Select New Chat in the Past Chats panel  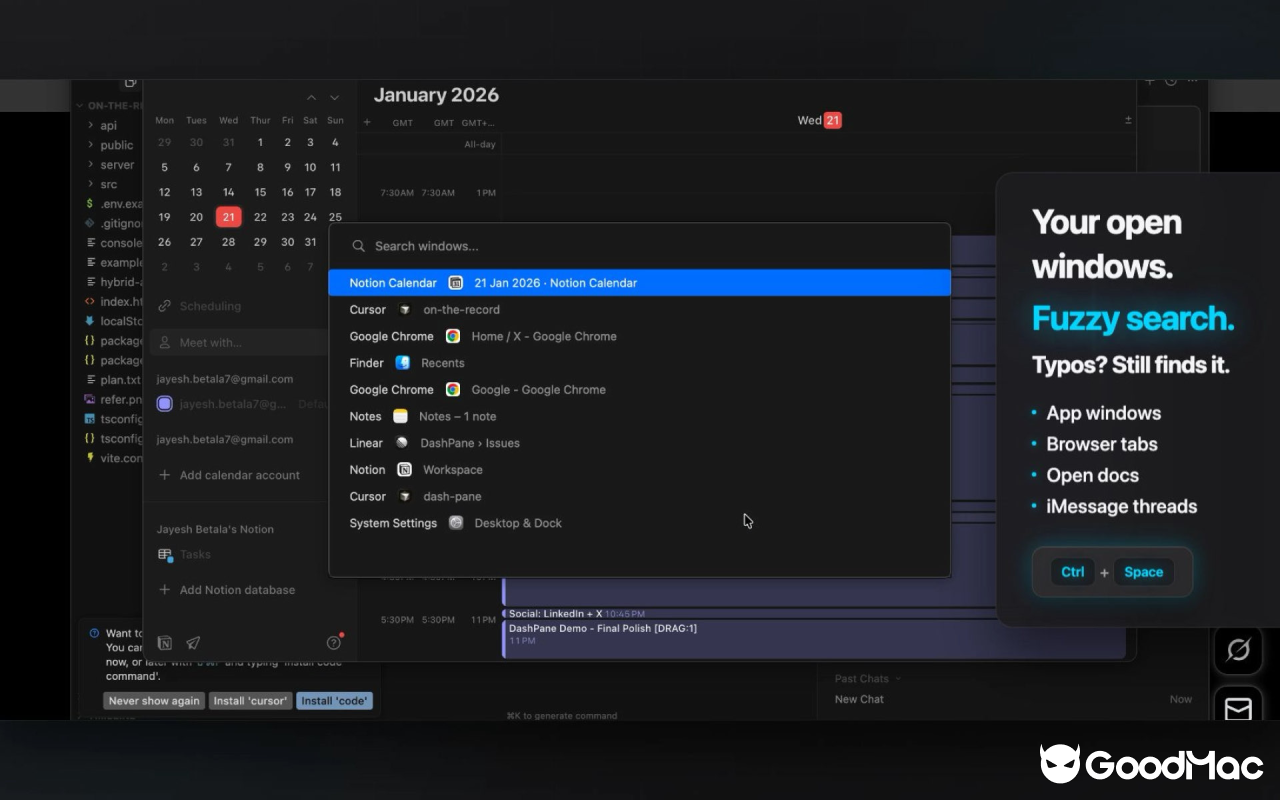pyautogui.click(x=861, y=699)
